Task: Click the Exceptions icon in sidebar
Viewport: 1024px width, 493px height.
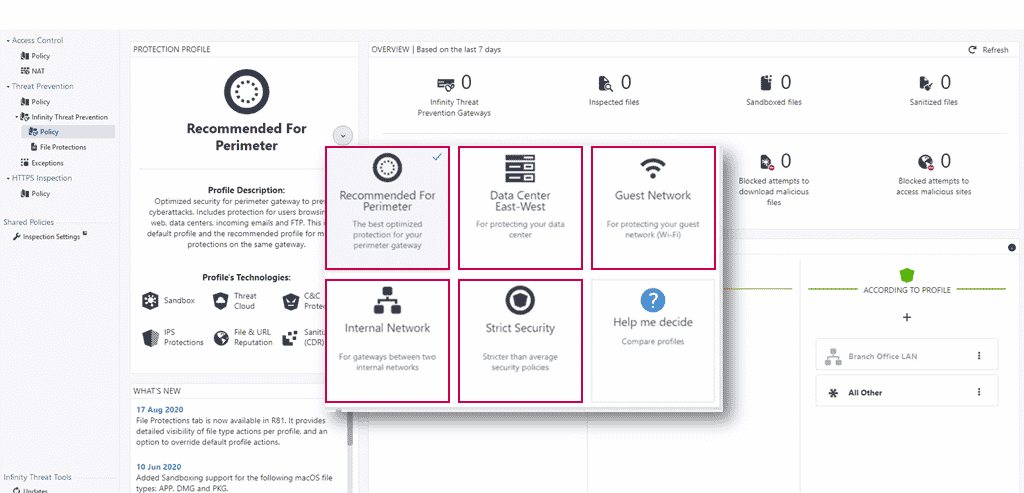Action: tap(25, 163)
